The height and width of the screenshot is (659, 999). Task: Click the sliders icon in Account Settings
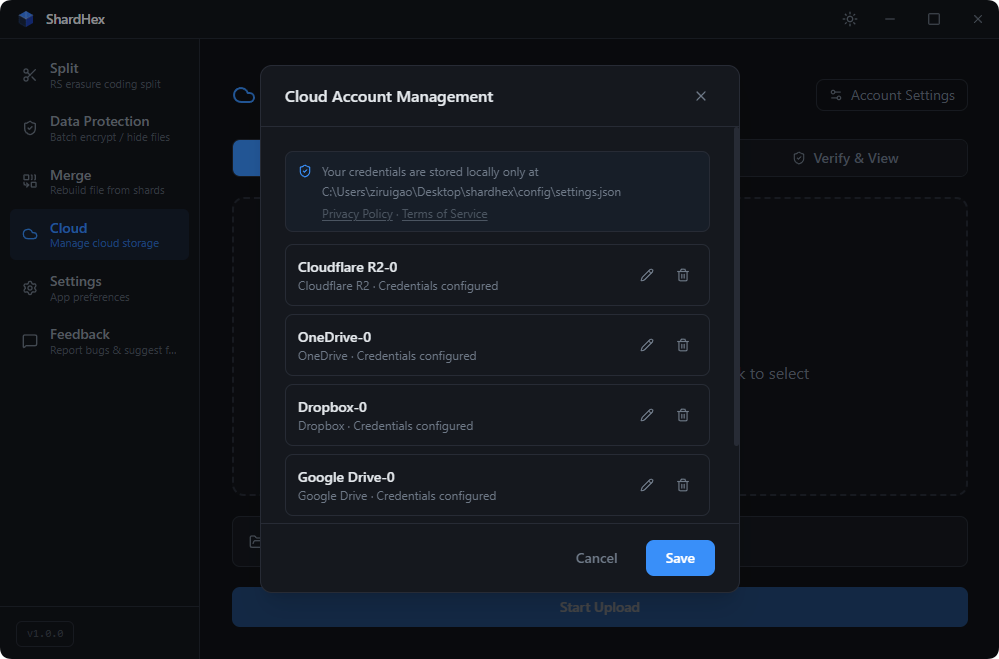tap(836, 96)
